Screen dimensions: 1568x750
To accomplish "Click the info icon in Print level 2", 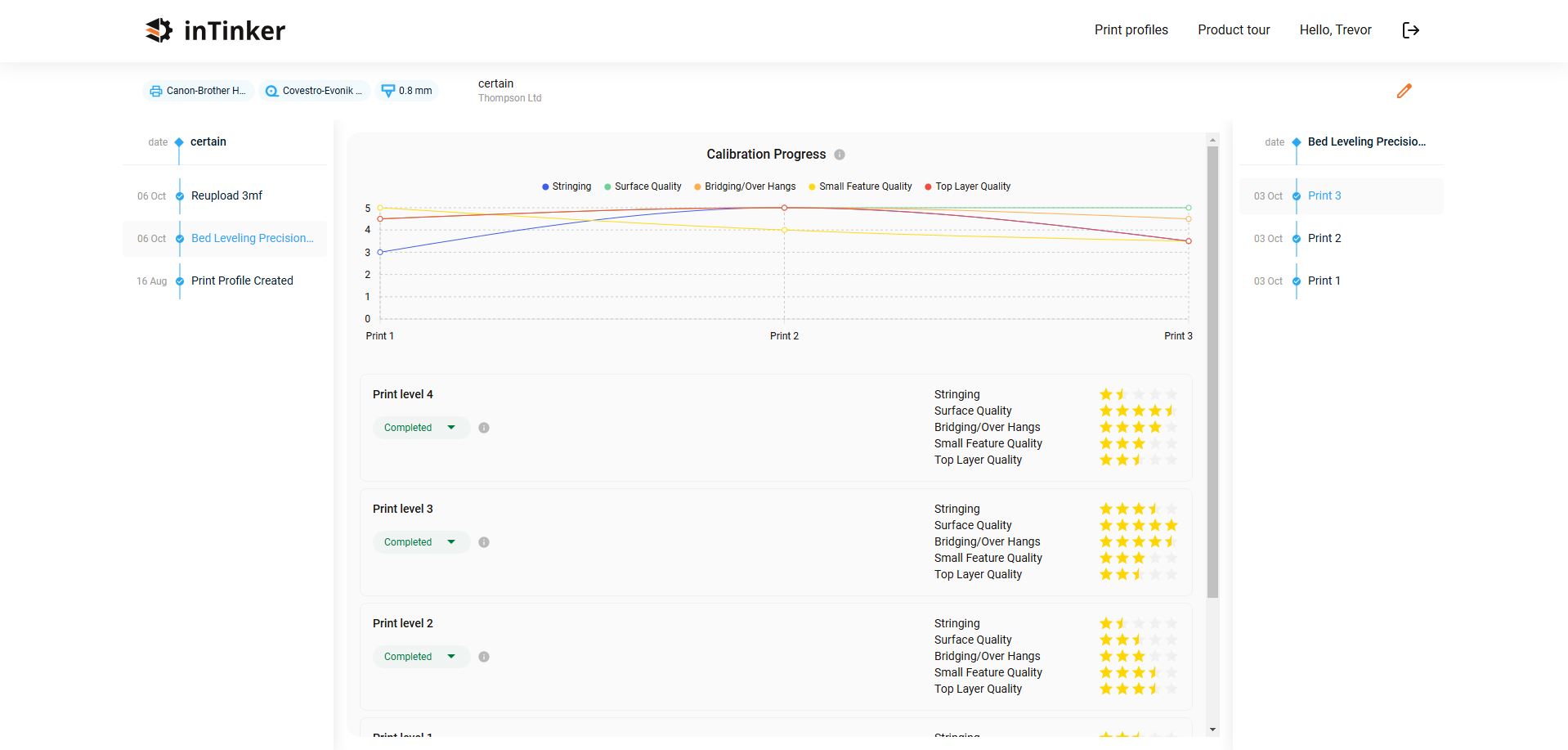I will tap(484, 657).
